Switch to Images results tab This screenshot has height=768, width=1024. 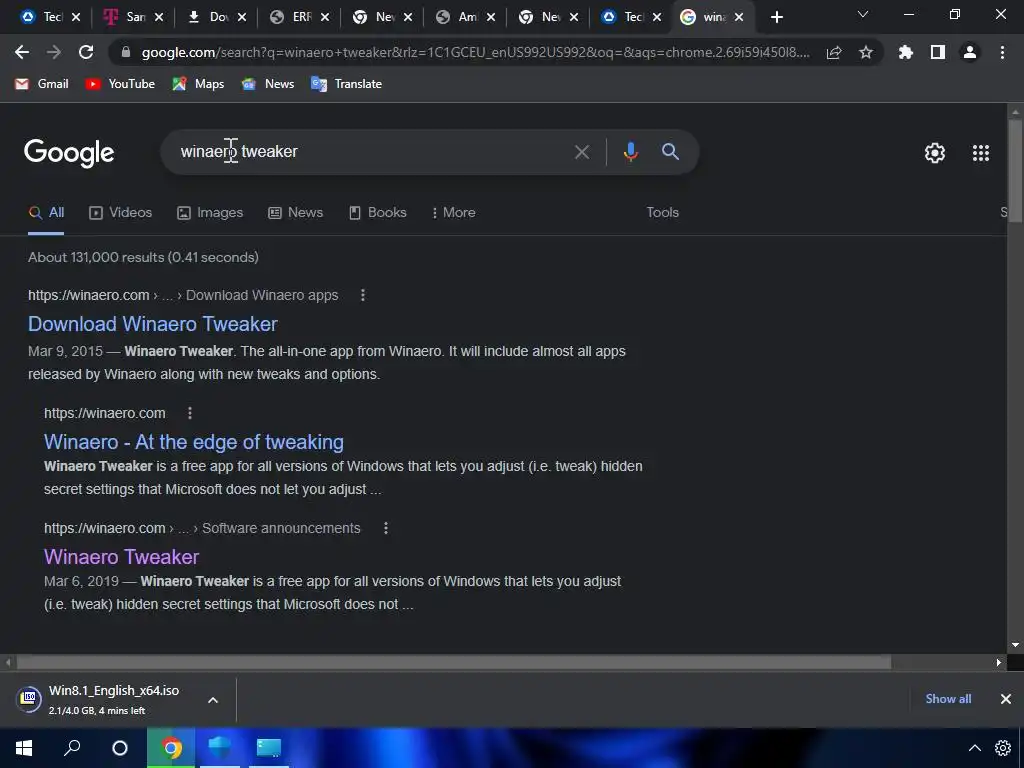click(210, 212)
